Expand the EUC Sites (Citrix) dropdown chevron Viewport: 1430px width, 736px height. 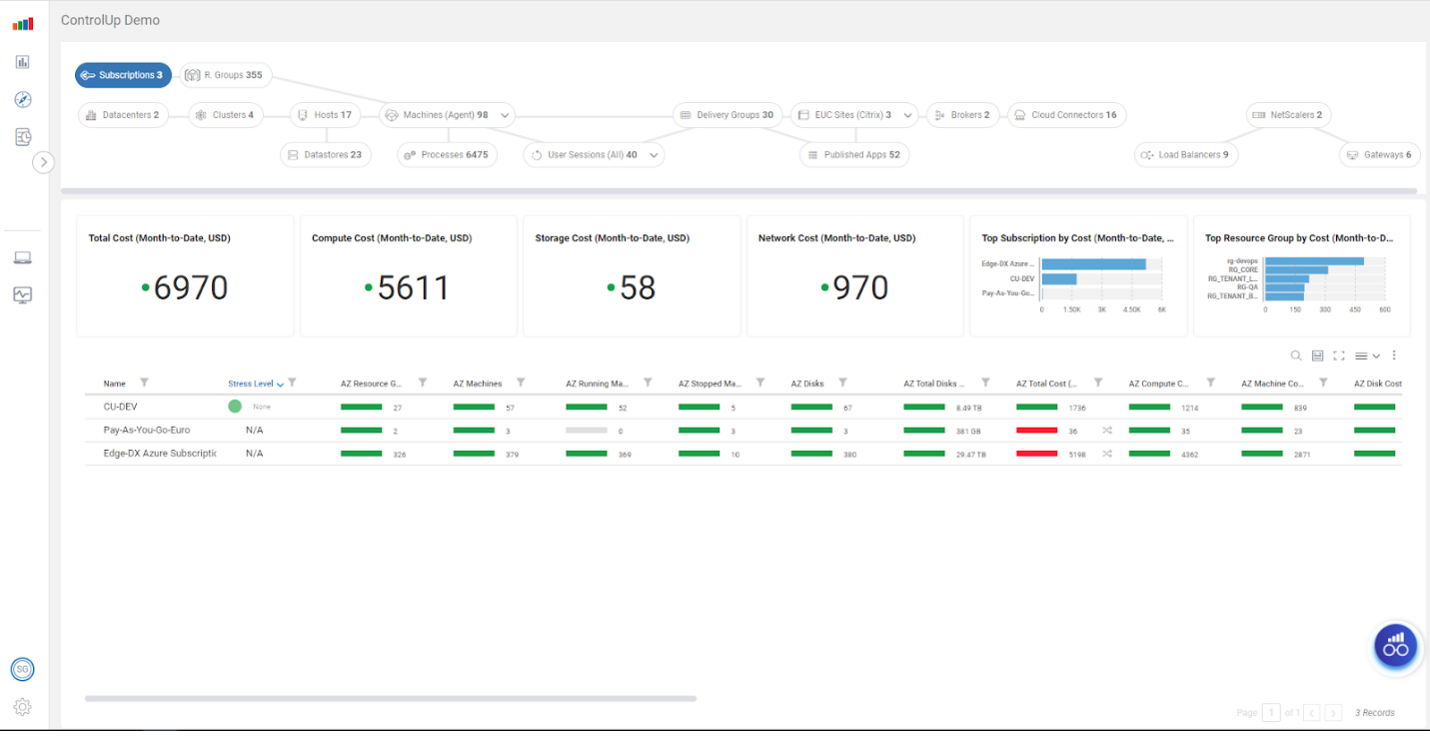tap(908, 115)
